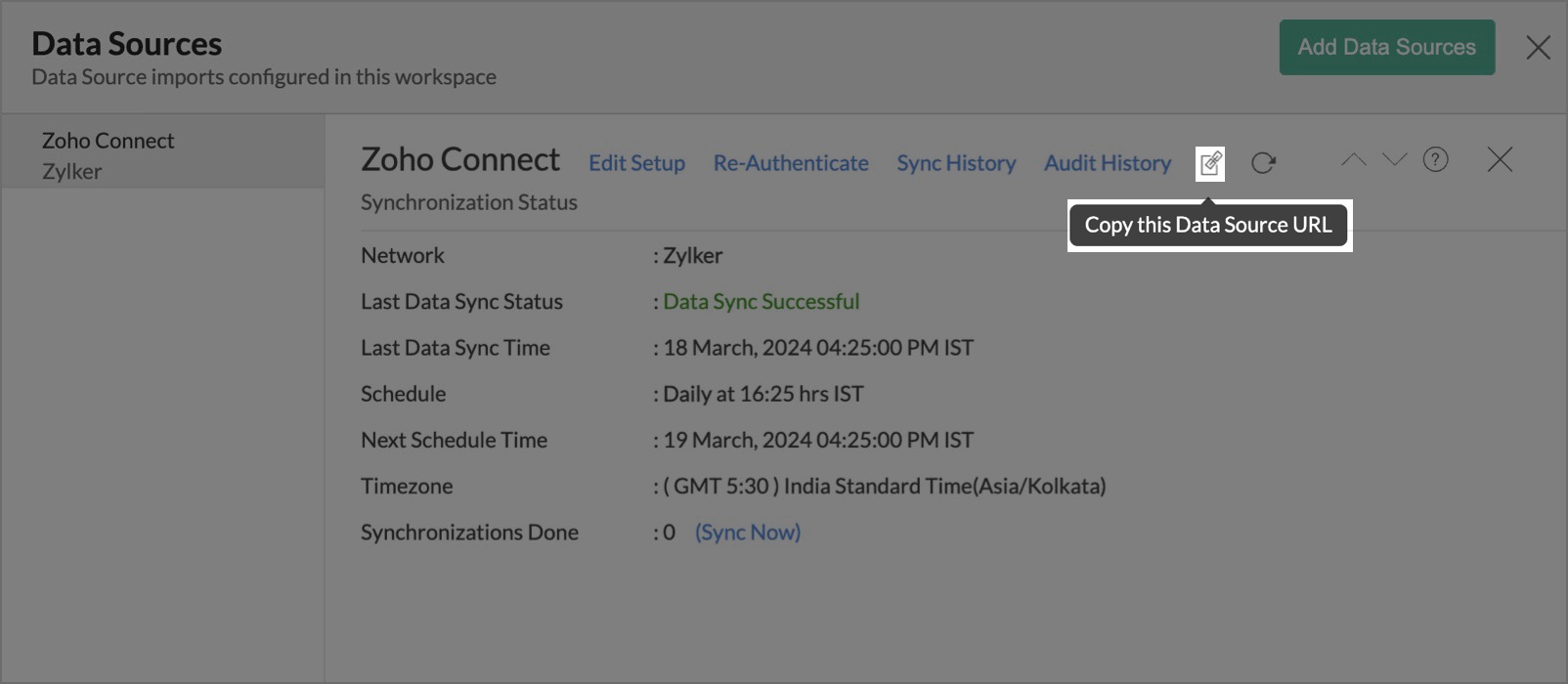Click the India Standard Time timezone value
1568x684 pixels.
[x=885, y=487]
